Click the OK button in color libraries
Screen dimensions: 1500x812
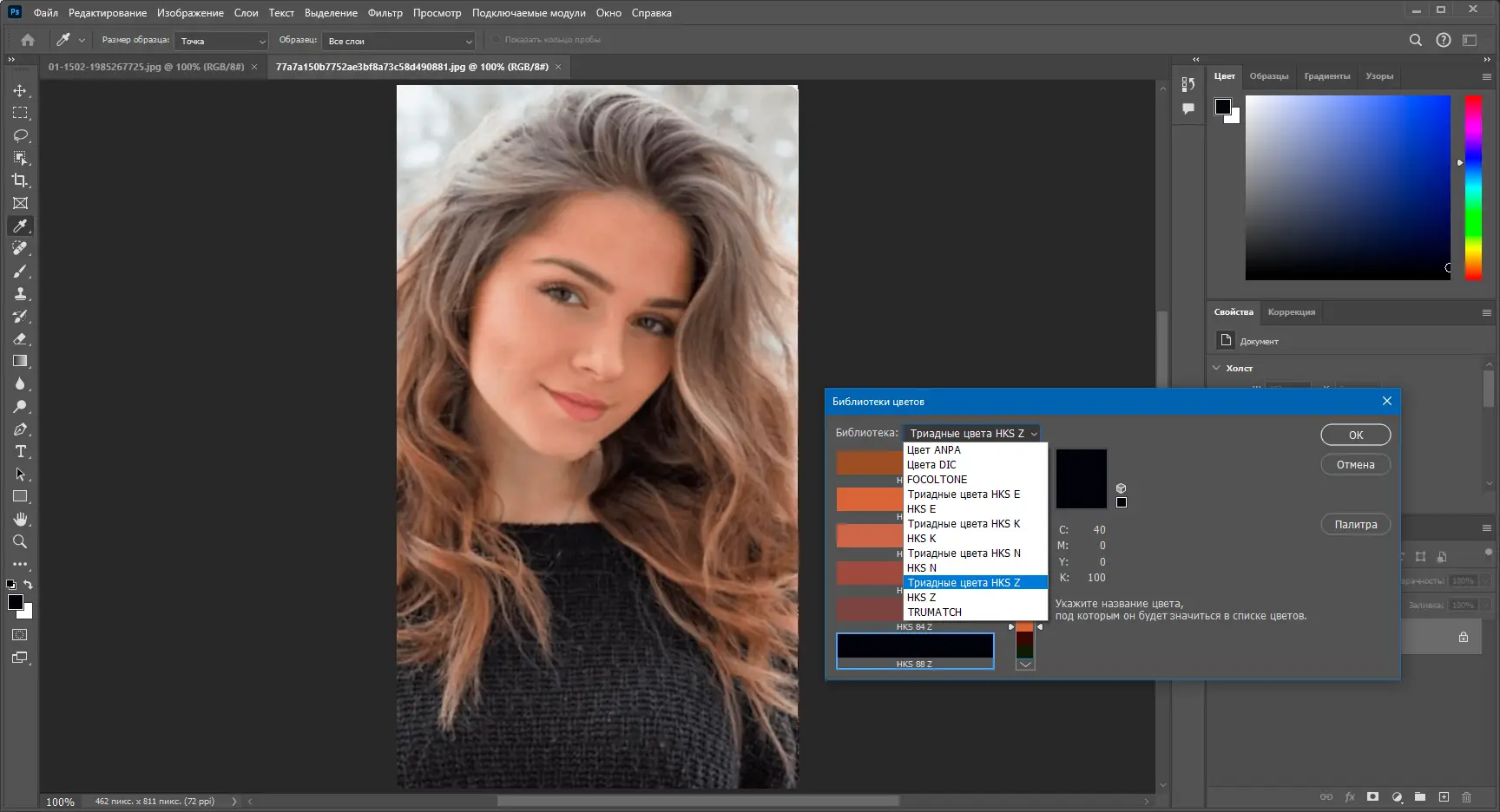[1355, 435]
